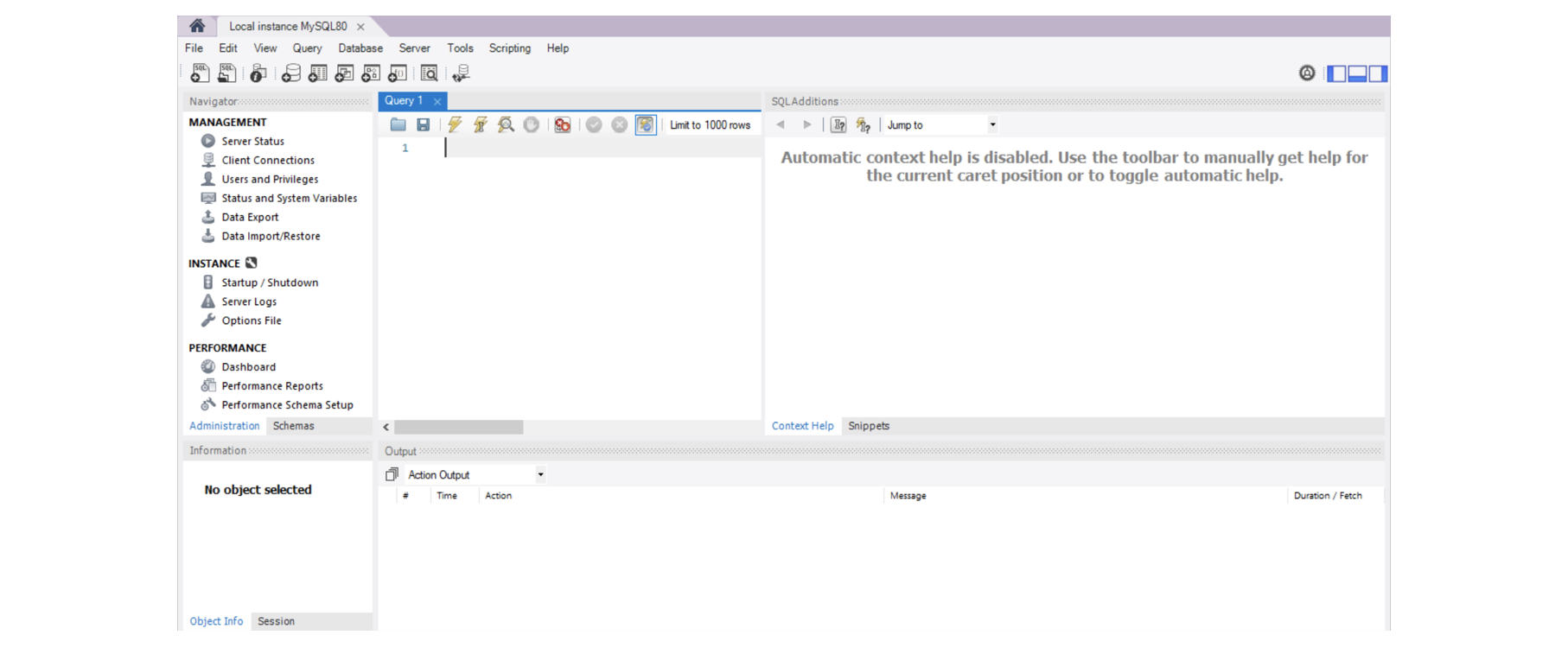The height and width of the screenshot is (648, 1568).
Task: Click the Explain query magnifier-lightning icon
Action: [x=506, y=125]
